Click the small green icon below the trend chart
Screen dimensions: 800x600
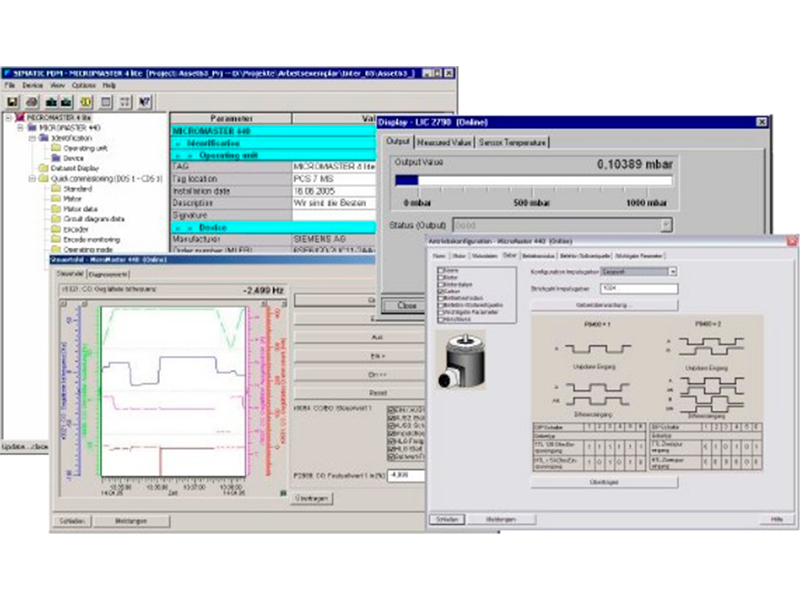tap(283, 493)
